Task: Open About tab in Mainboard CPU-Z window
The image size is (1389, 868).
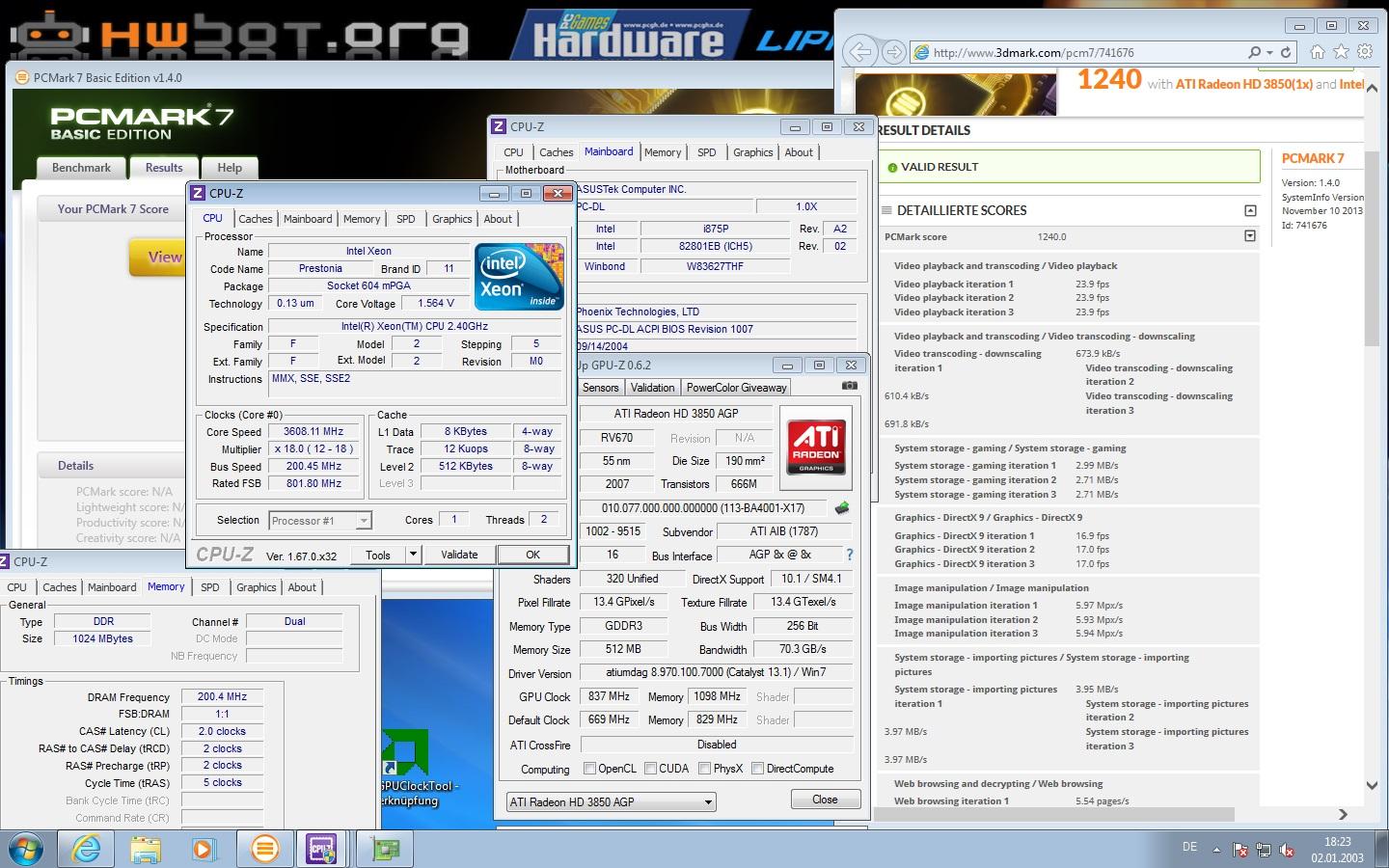Action: [x=799, y=152]
